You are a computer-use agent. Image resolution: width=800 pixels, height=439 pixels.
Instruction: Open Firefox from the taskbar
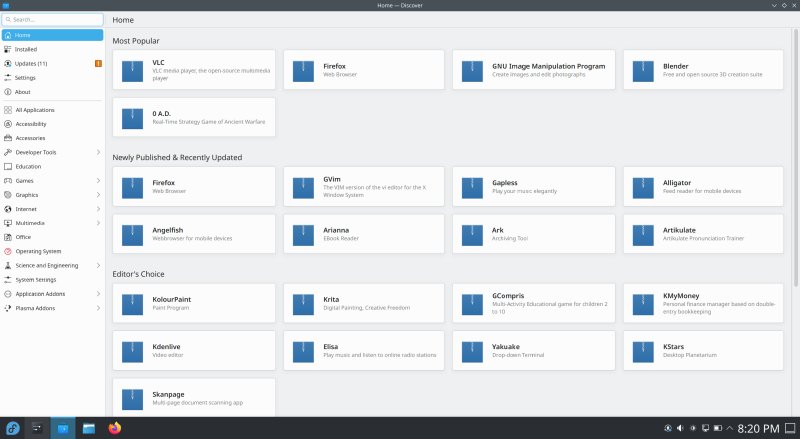(115, 428)
